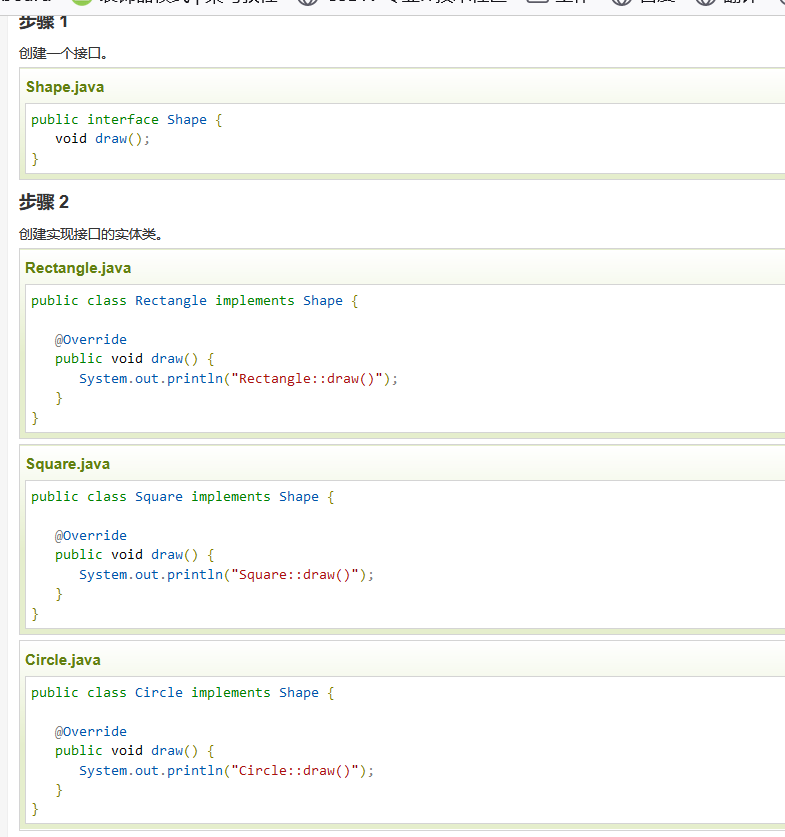Viewport: 785px width, 837px height.
Task: Click the "Rectangle::draw()" string literal
Action: pyautogui.click(x=310, y=379)
